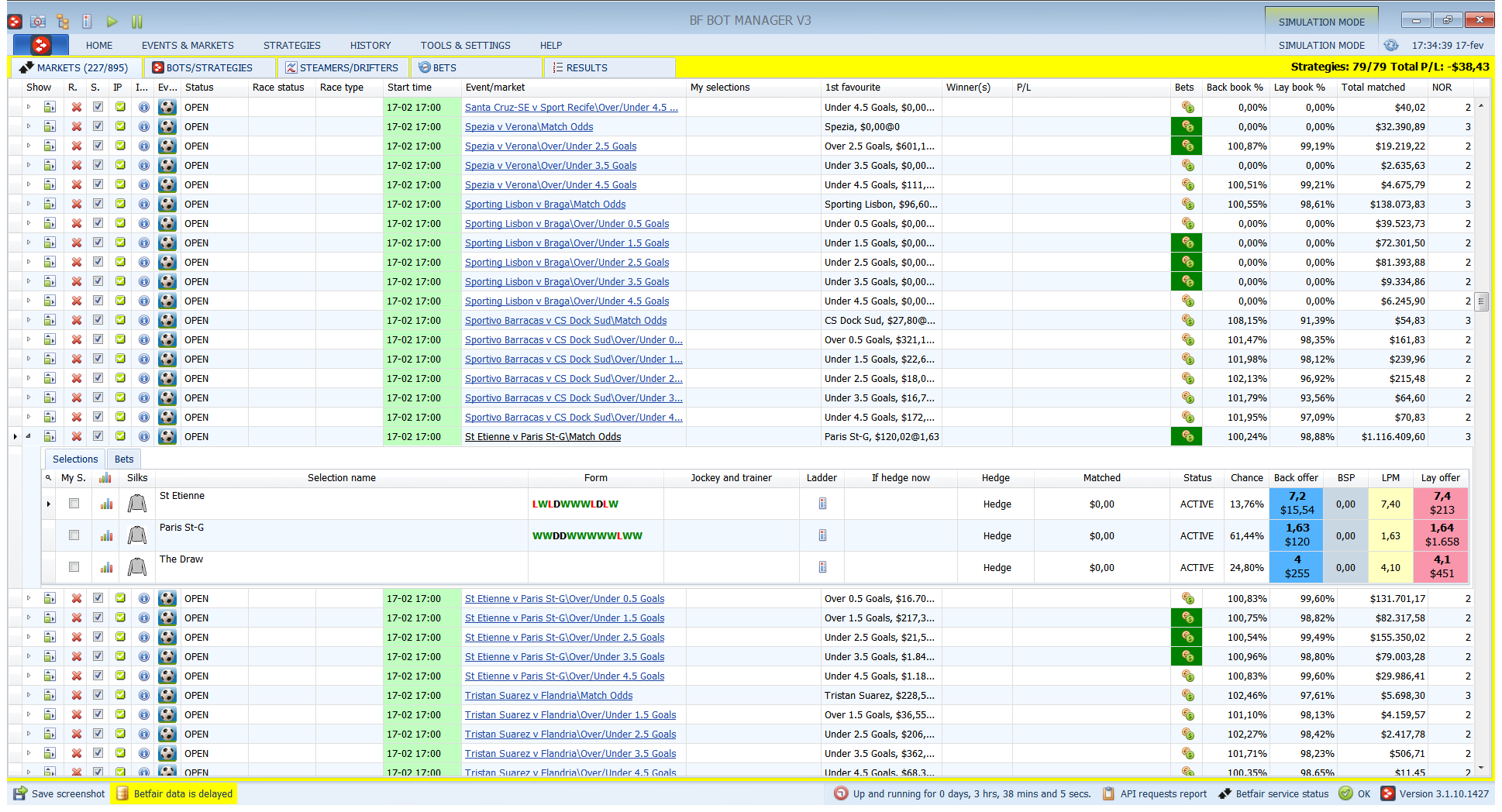Open Spezia v Verona Match Odds link
The image size is (1502, 812).
[x=529, y=127]
